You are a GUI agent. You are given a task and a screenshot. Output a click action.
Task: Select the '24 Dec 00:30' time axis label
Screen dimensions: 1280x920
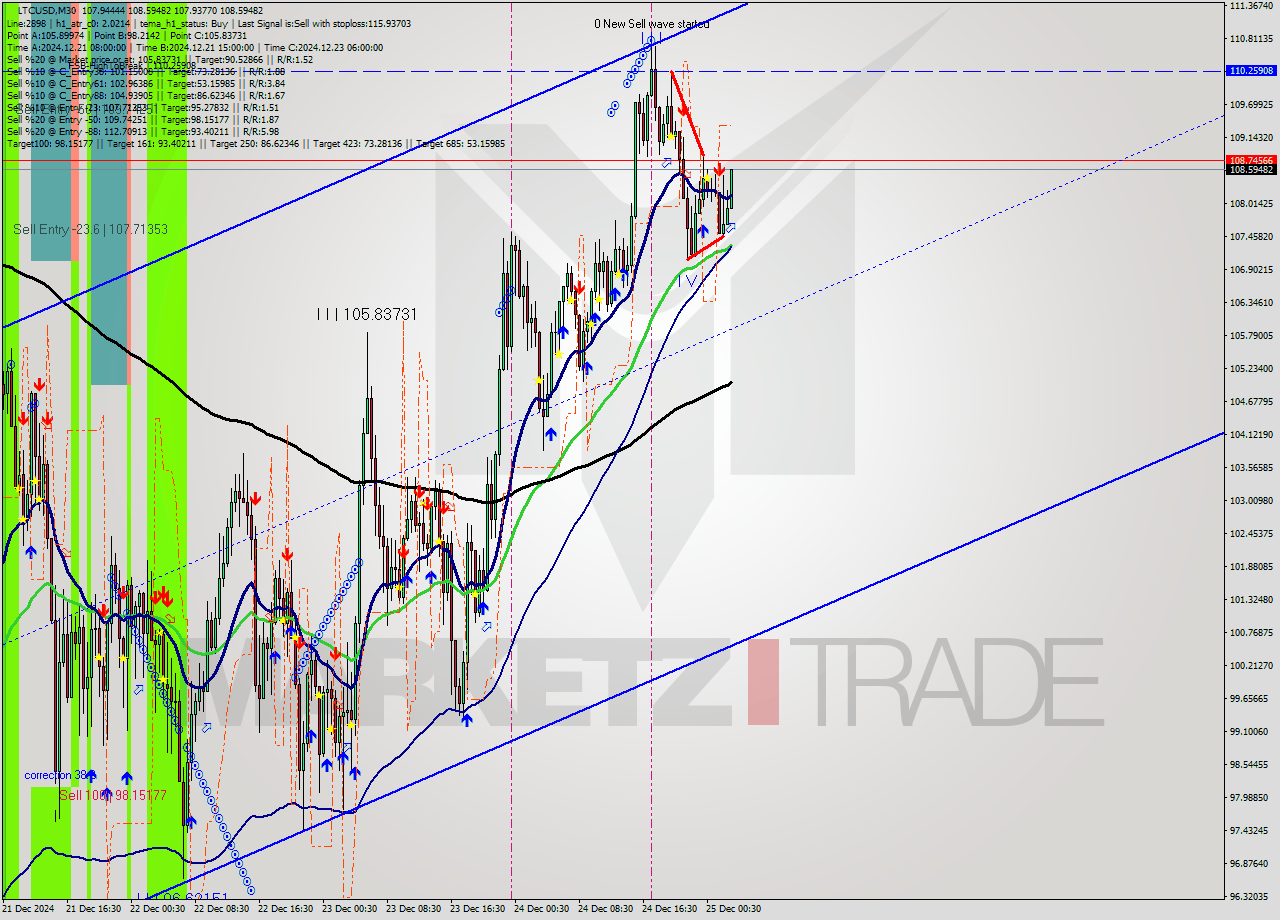point(542,909)
